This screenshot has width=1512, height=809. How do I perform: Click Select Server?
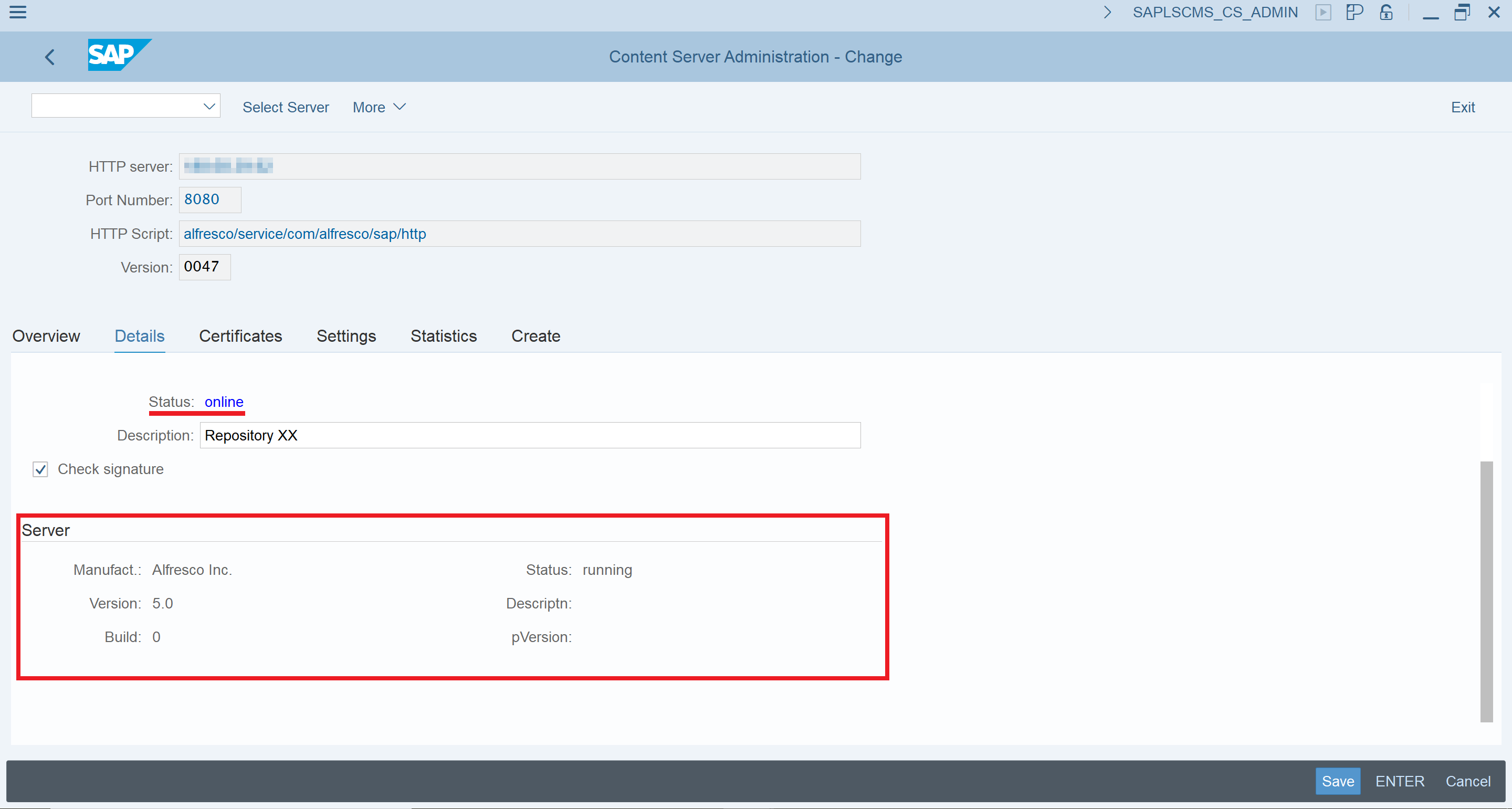coord(285,107)
